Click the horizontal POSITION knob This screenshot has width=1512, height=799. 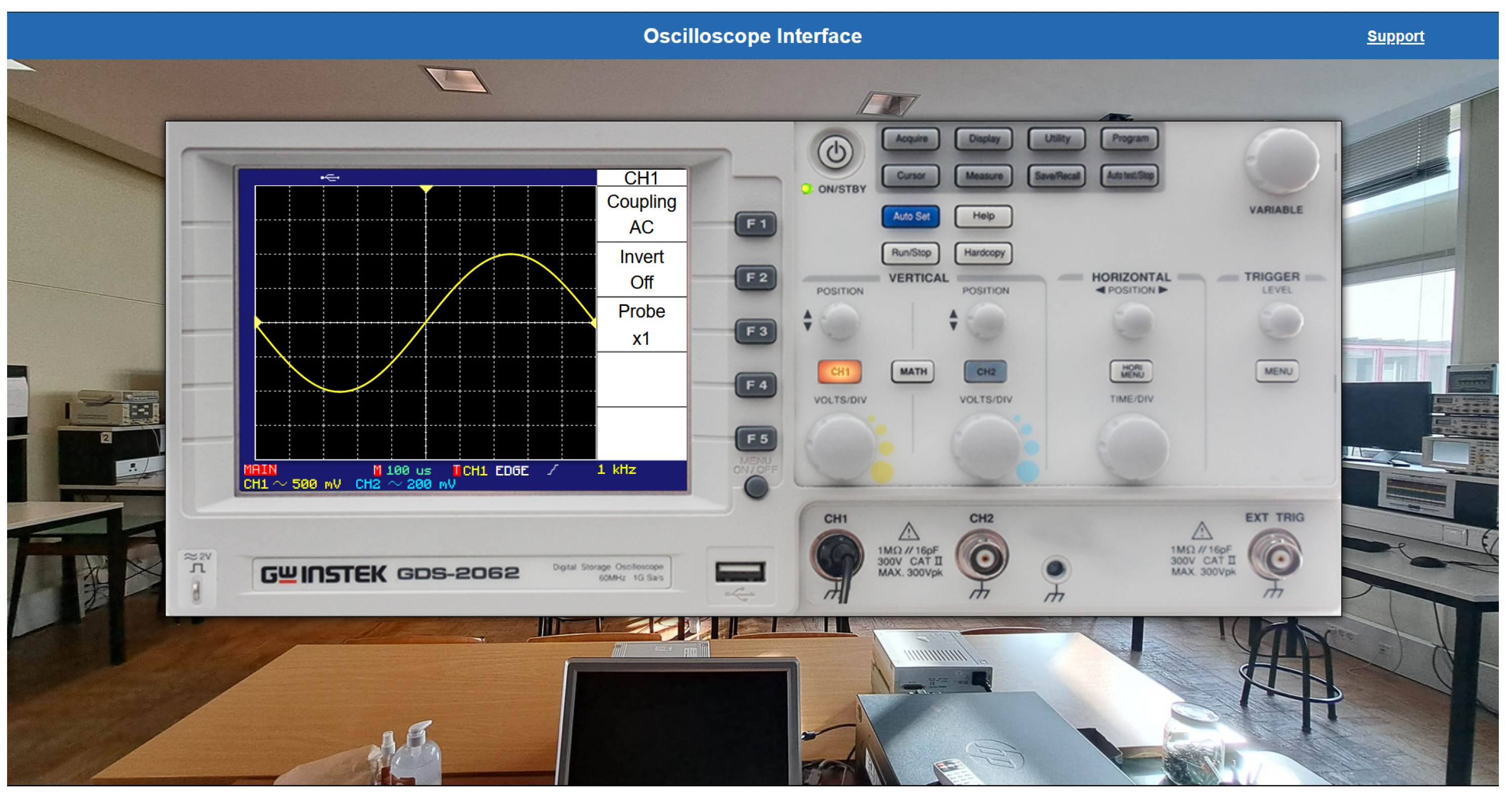click(1132, 321)
